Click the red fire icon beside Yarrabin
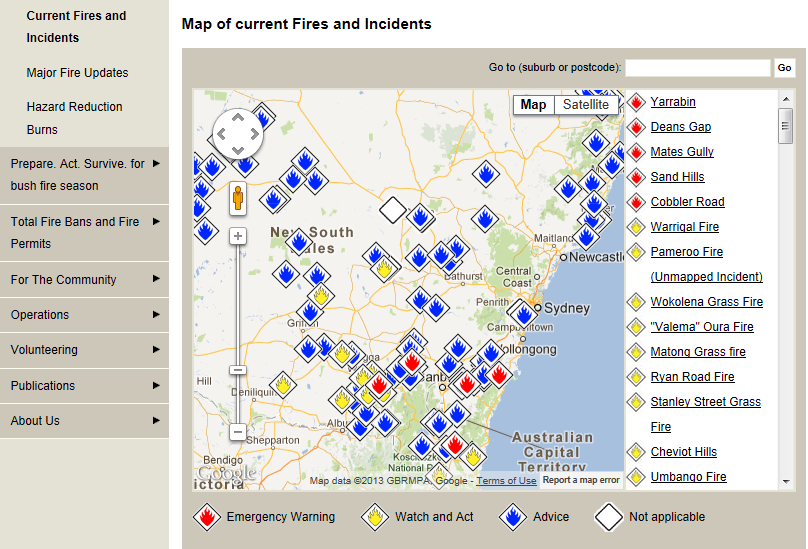The width and height of the screenshot is (808, 549). (x=636, y=102)
